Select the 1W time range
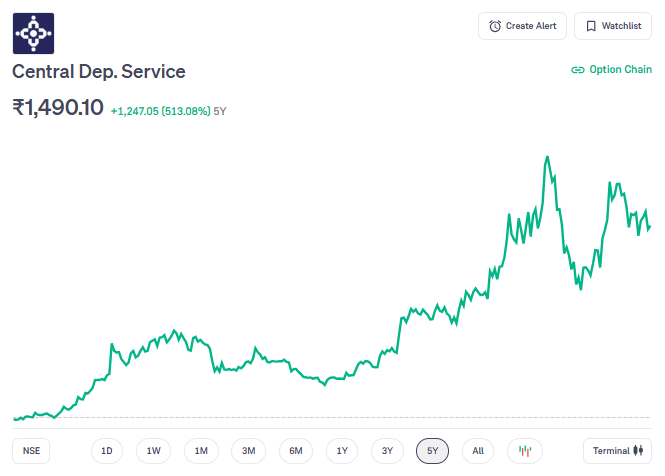The width and height of the screenshot is (665, 476). [153, 451]
